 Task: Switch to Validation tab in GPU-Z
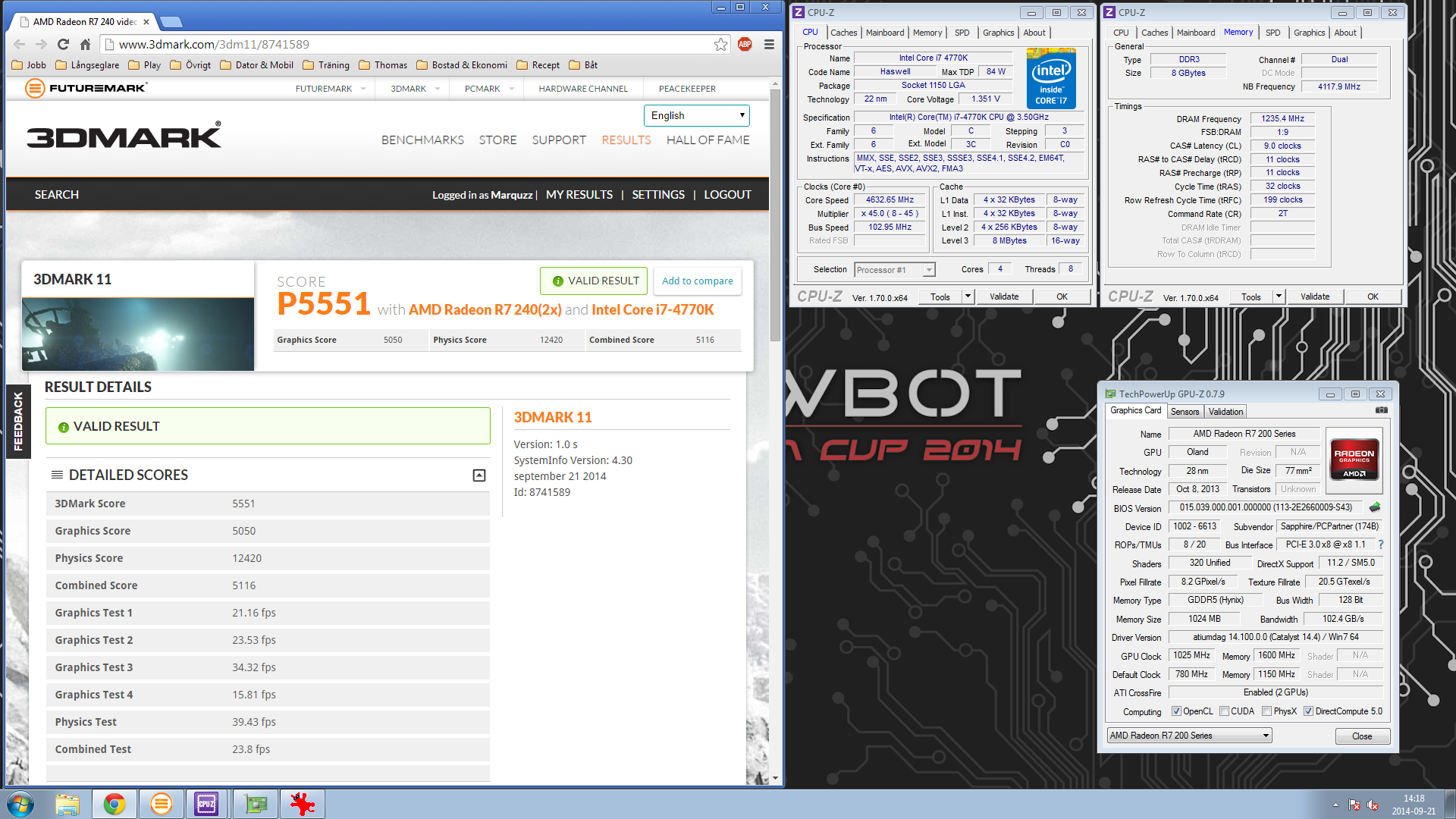(x=1225, y=412)
